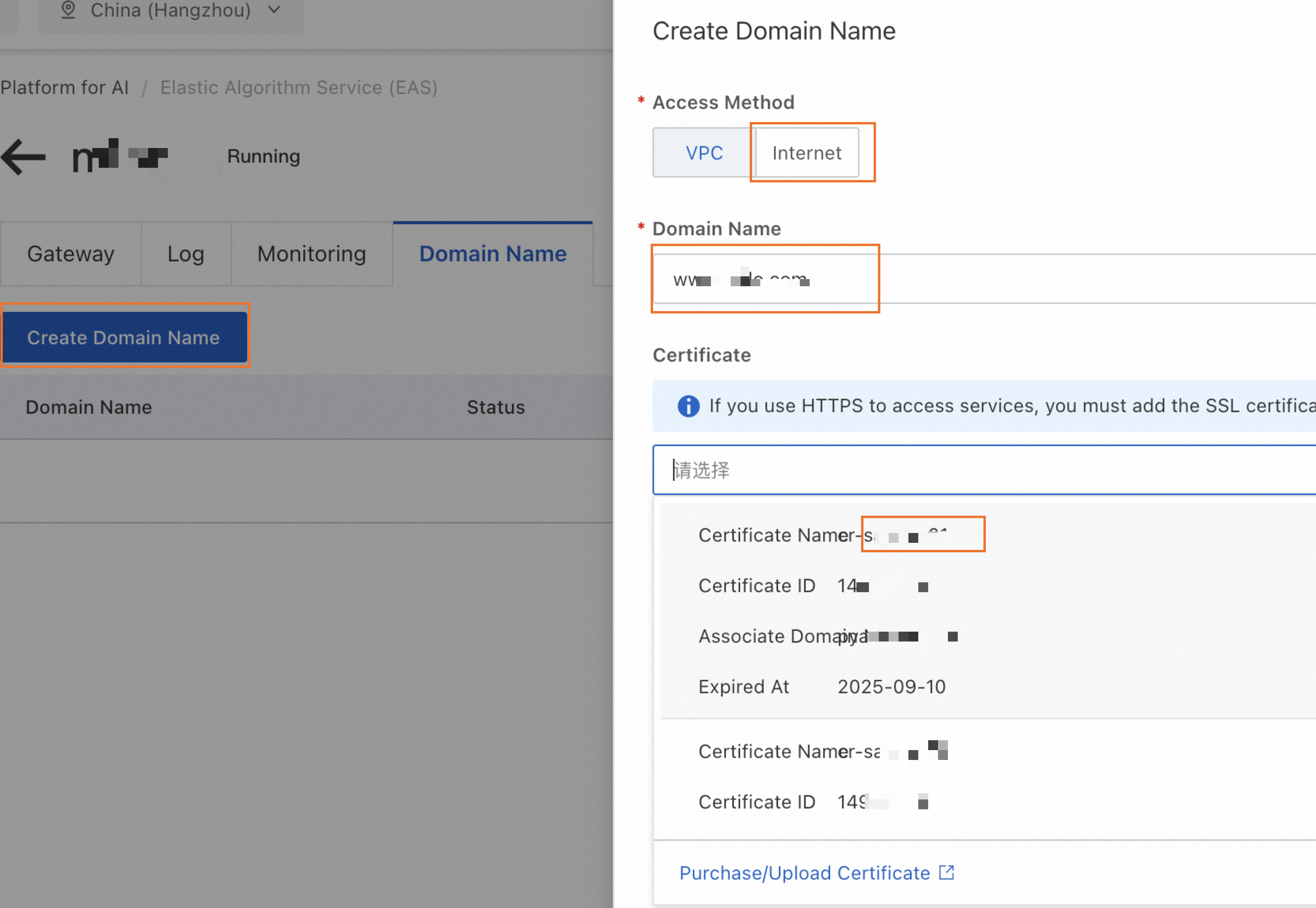Click the Monitoring tab
Viewport: 1316px width, 908px height.
(310, 254)
